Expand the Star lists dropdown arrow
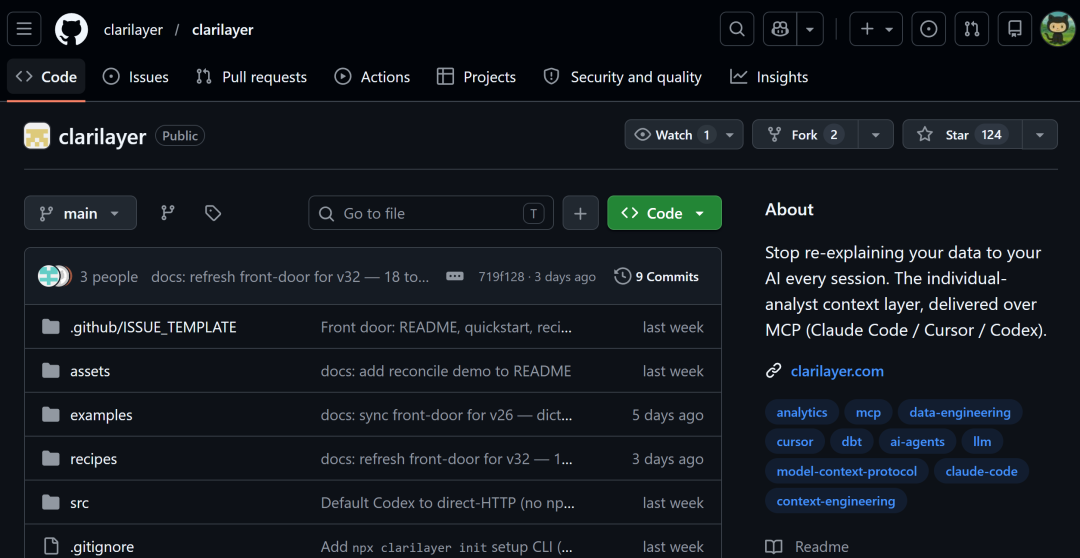Image resolution: width=1080 pixels, height=558 pixels. (1040, 134)
